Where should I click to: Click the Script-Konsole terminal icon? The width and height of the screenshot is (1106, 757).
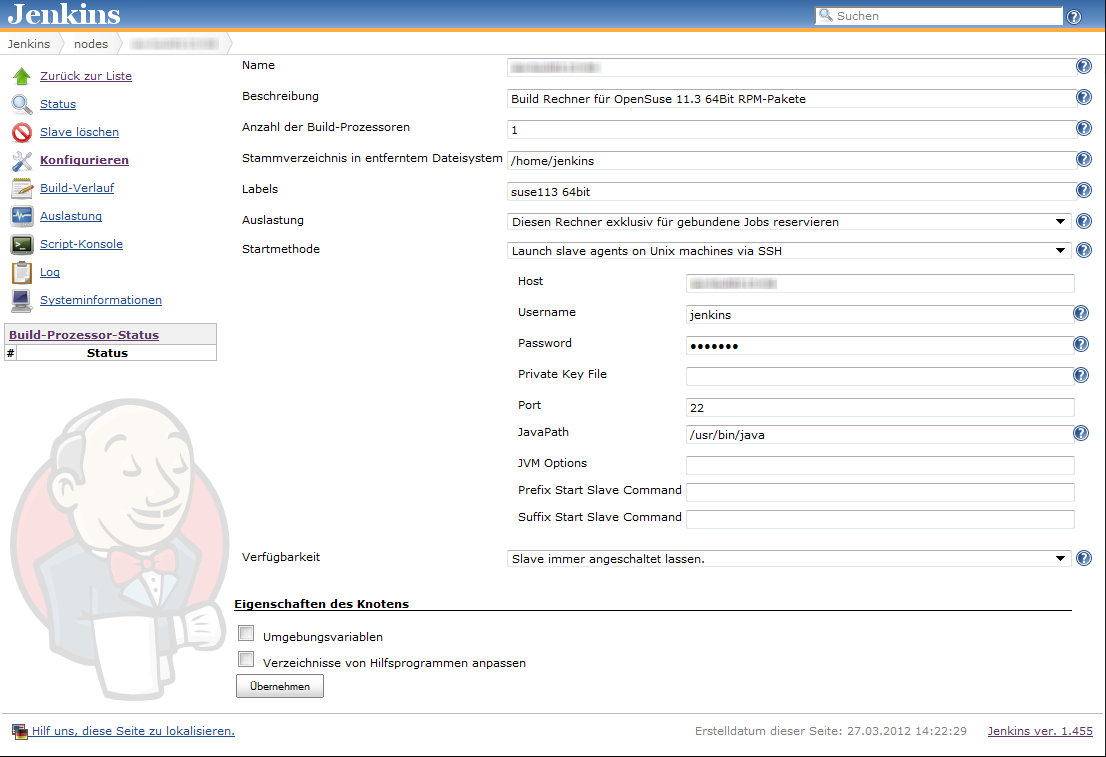21,244
